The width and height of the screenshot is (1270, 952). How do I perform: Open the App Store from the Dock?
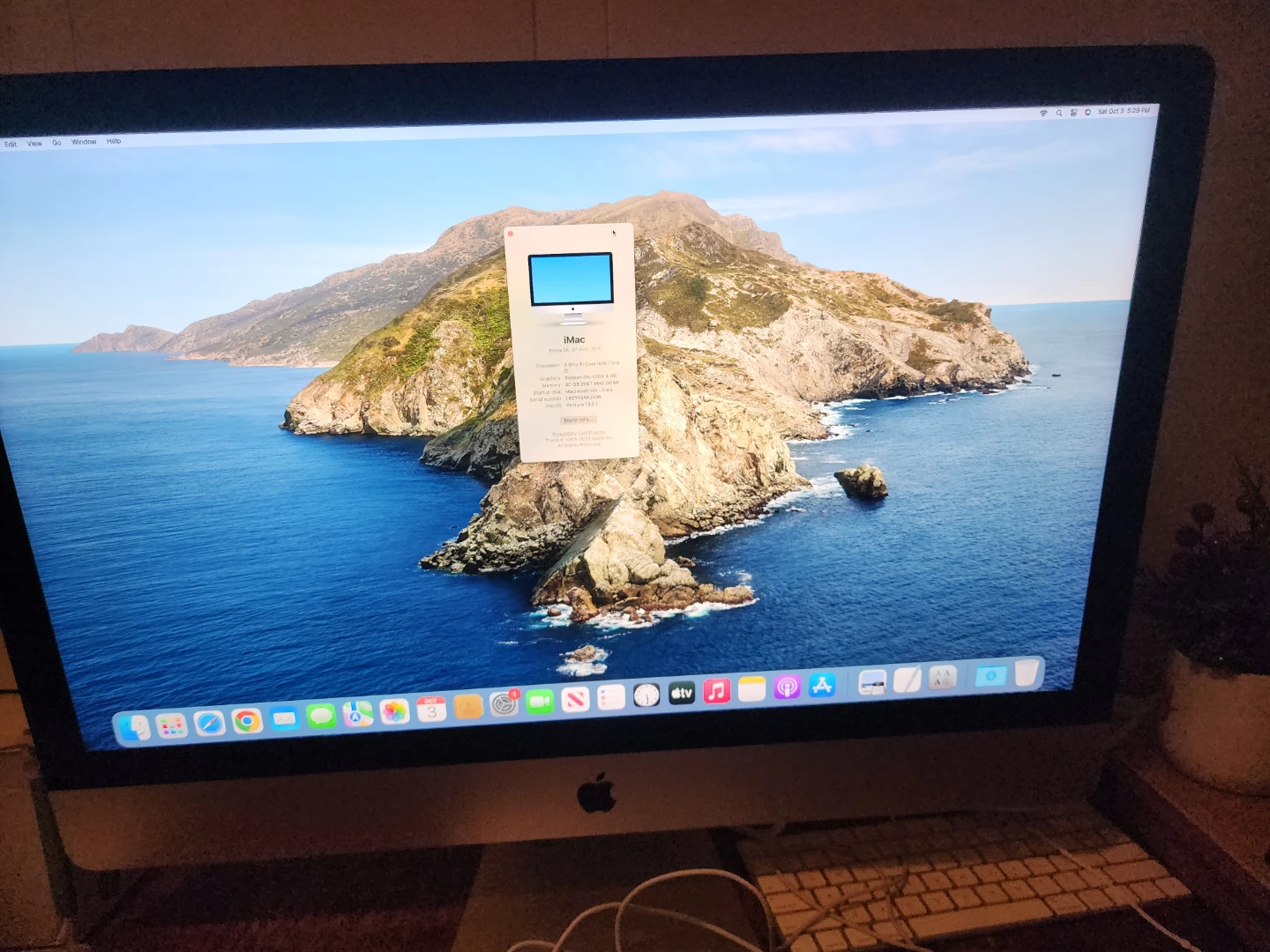(x=822, y=685)
